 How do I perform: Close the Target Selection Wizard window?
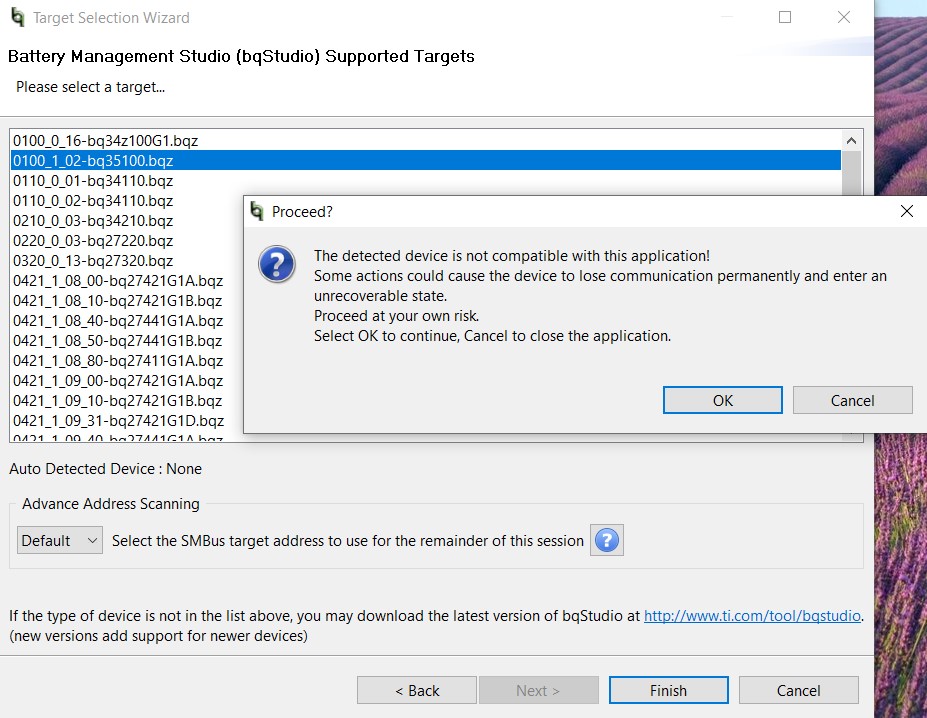844,17
